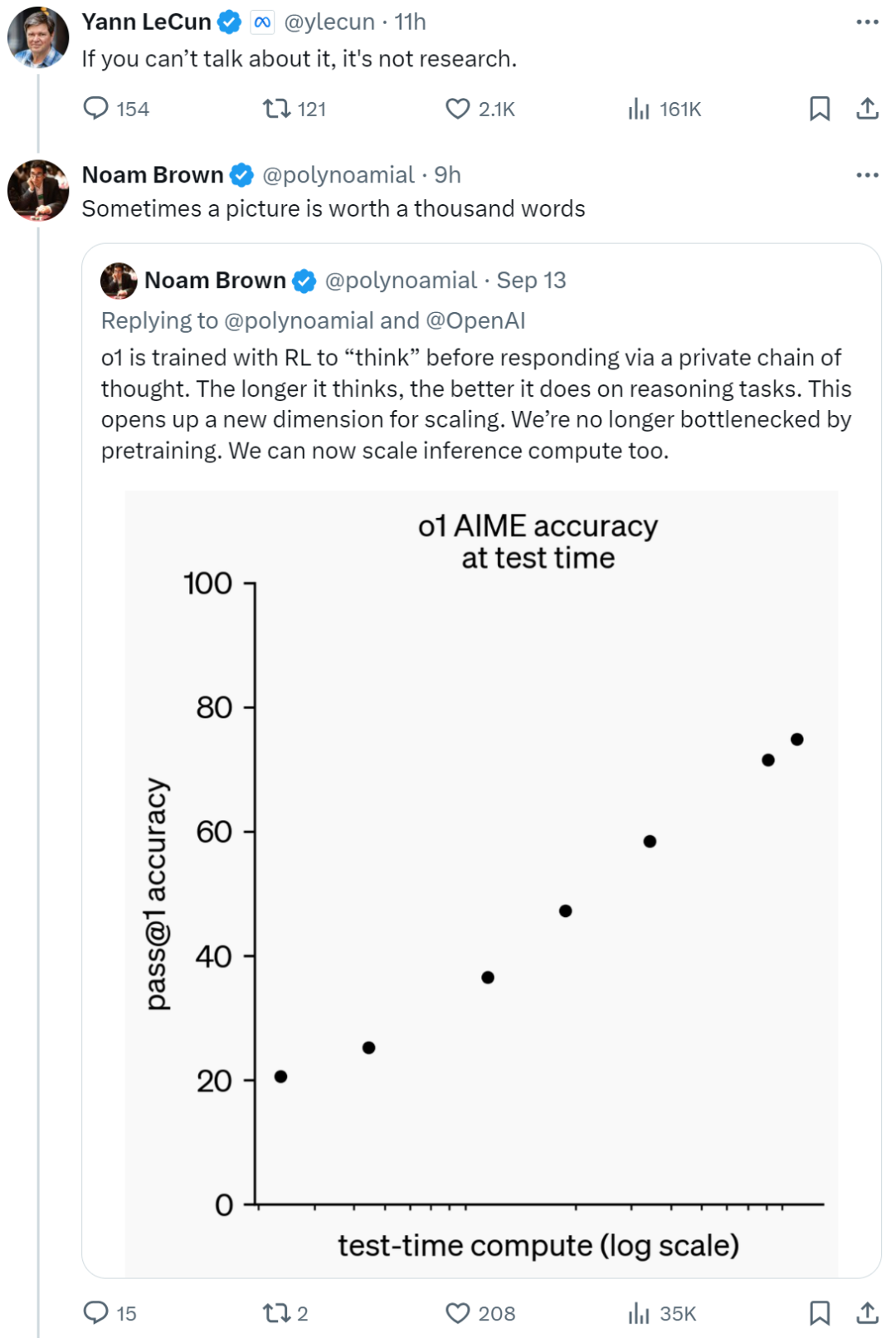This screenshot has height=1338, width=896.
Task: Like Yann LeCun's tweet
Action: [x=459, y=108]
